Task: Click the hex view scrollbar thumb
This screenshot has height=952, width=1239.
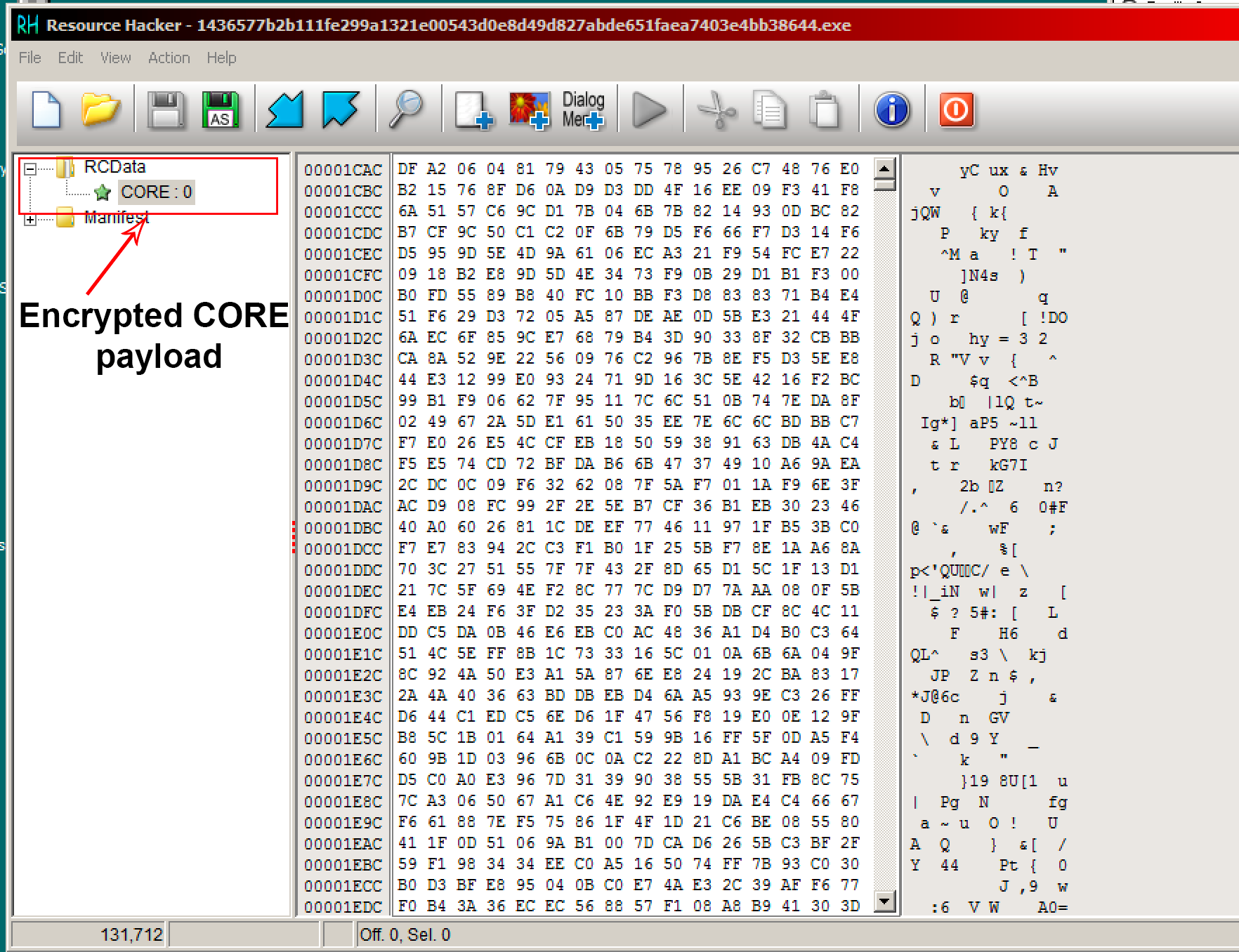Action: pos(885,184)
